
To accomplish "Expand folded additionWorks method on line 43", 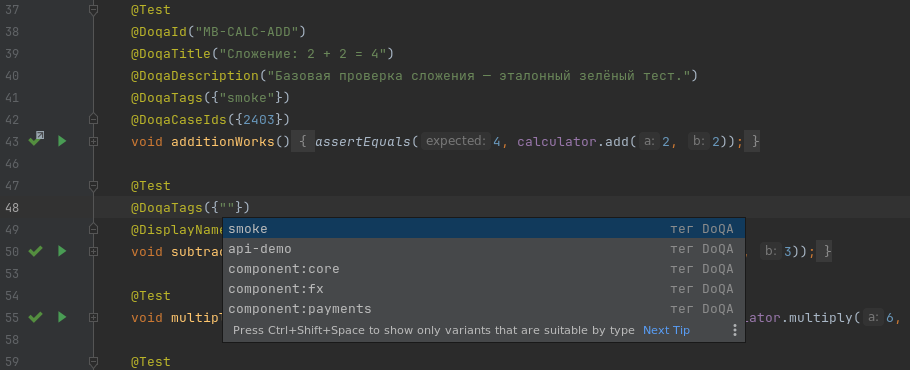I will (93, 141).
